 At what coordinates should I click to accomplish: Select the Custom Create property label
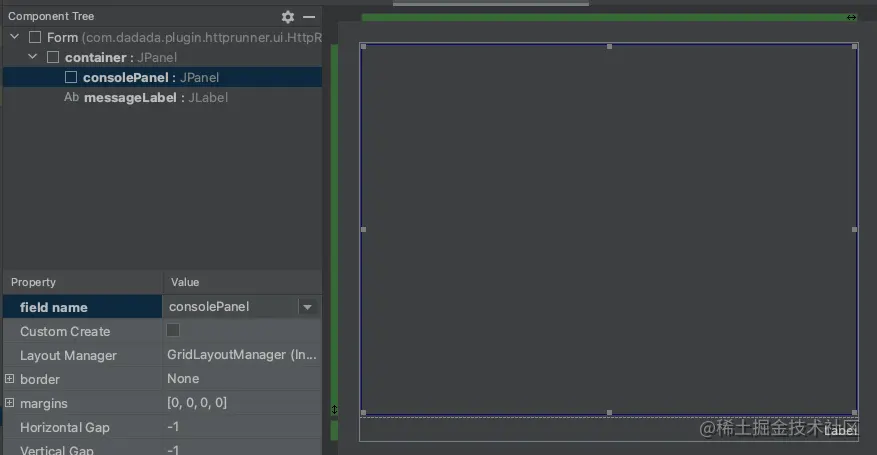coord(65,331)
